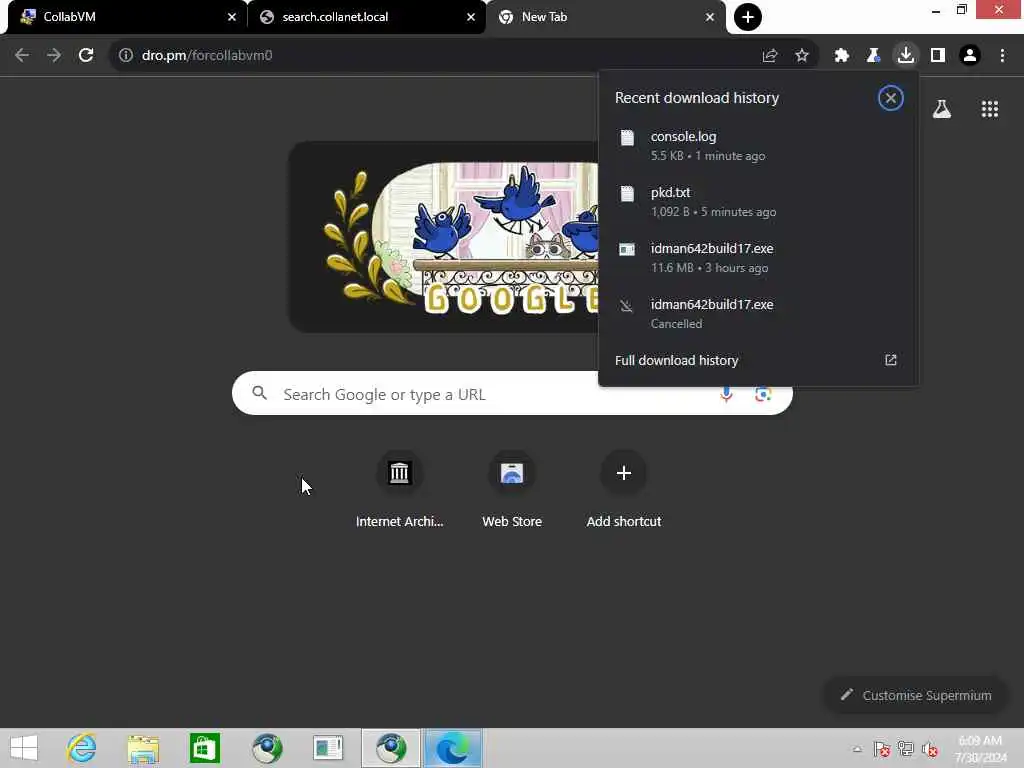The image size is (1024, 768).
Task: Open the Windows Store taskbar icon
Action: pyautogui.click(x=204, y=748)
